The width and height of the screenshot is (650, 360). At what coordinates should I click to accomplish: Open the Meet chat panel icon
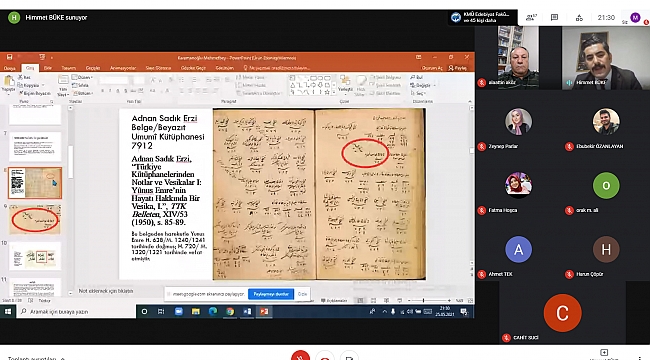coord(554,17)
